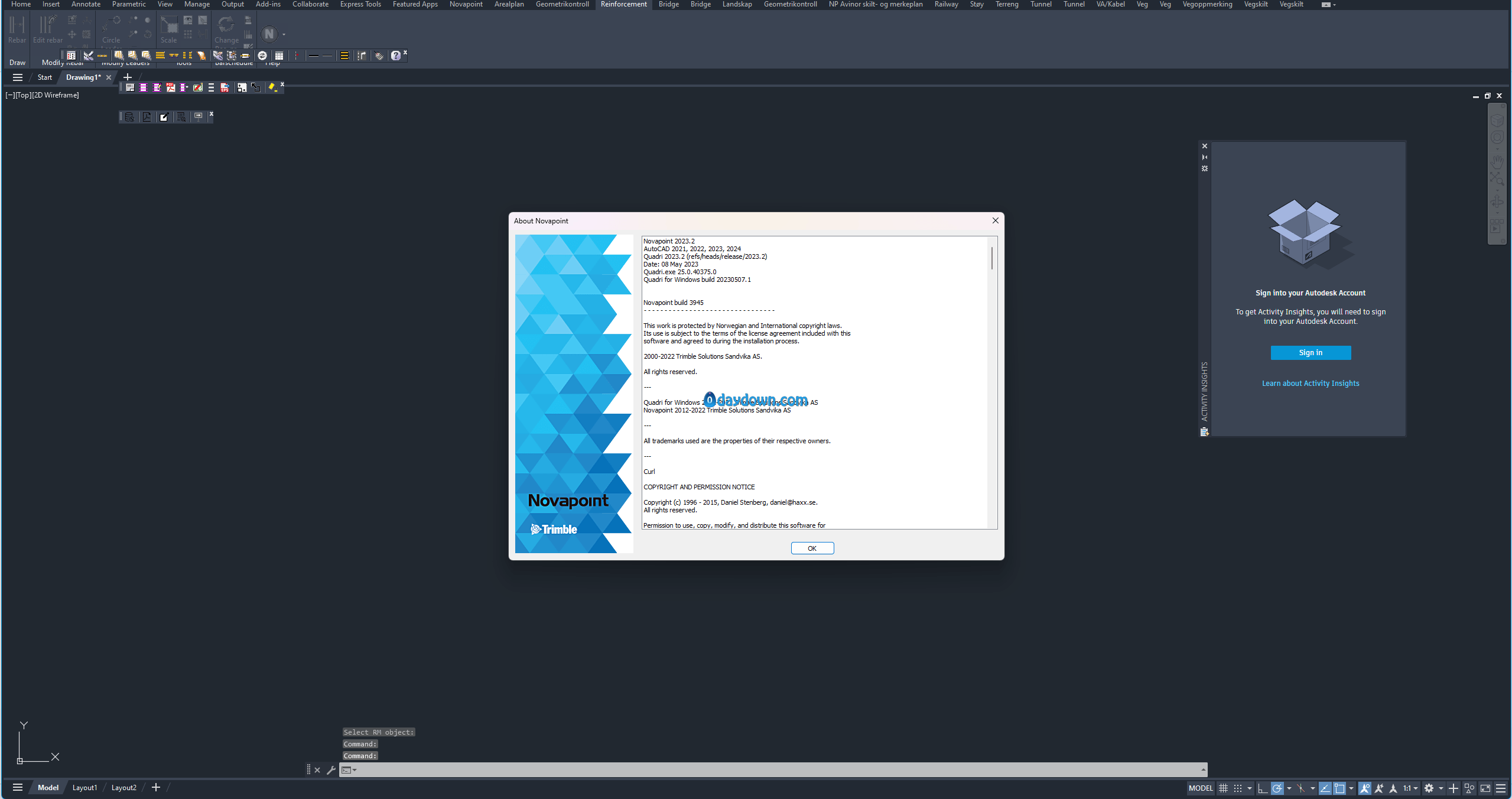The width and height of the screenshot is (1512, 799).
Task: Click the Clean Screen icon in status bar
Action: 1485,788
